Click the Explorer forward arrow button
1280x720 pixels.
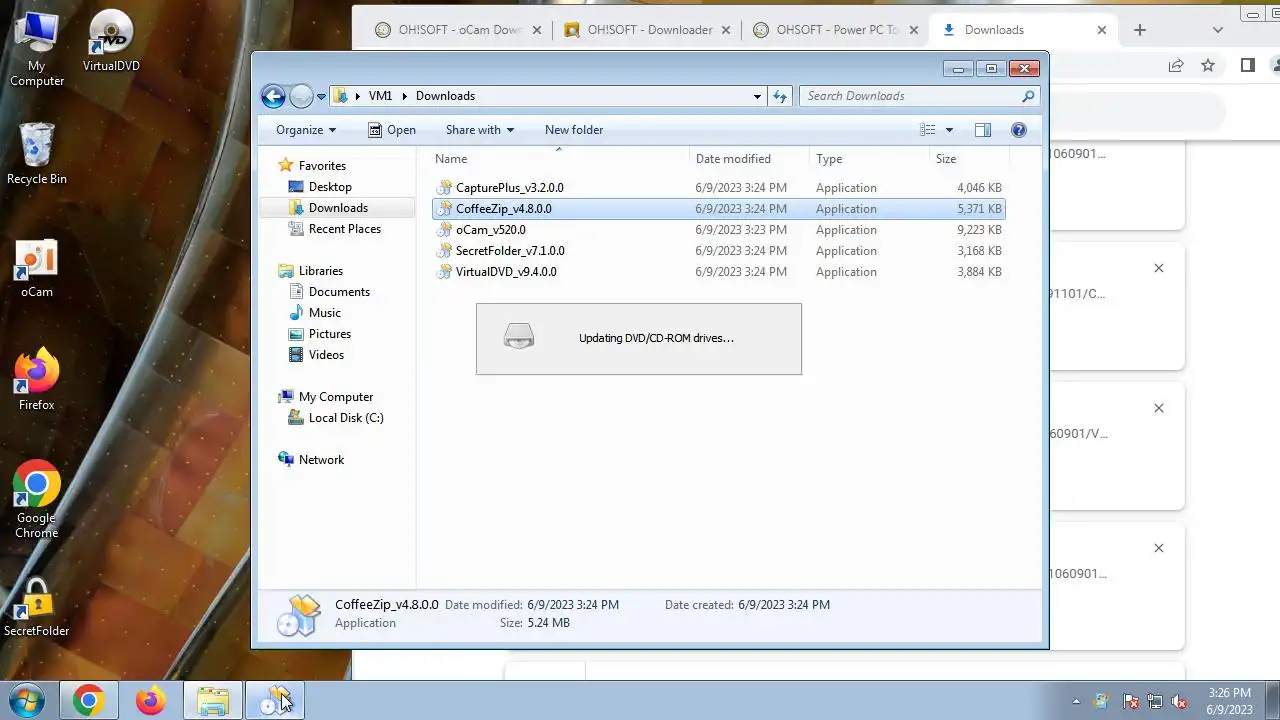tap(301, 96)
